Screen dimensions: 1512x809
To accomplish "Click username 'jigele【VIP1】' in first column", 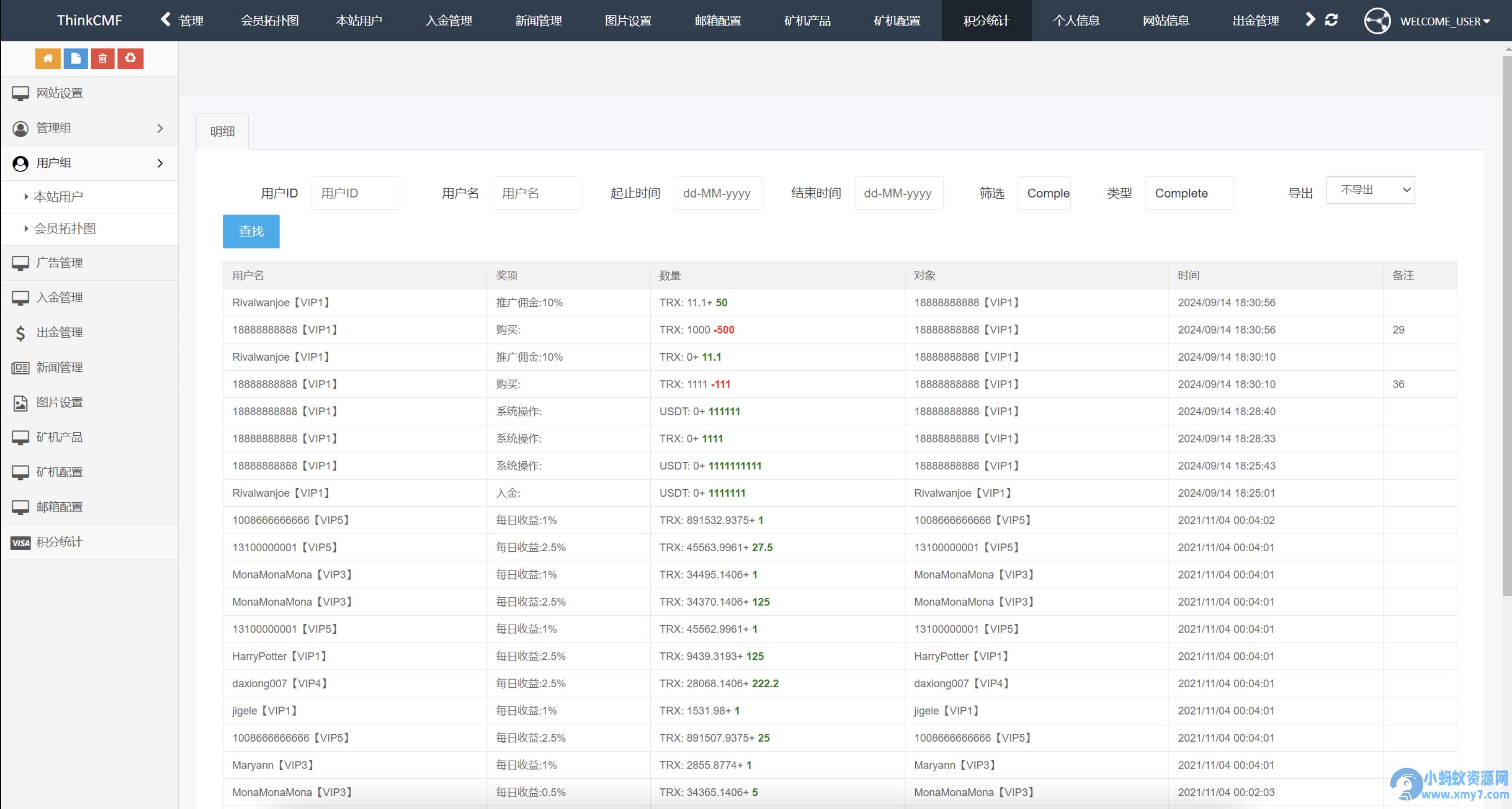I will click(x=265, y=710).
